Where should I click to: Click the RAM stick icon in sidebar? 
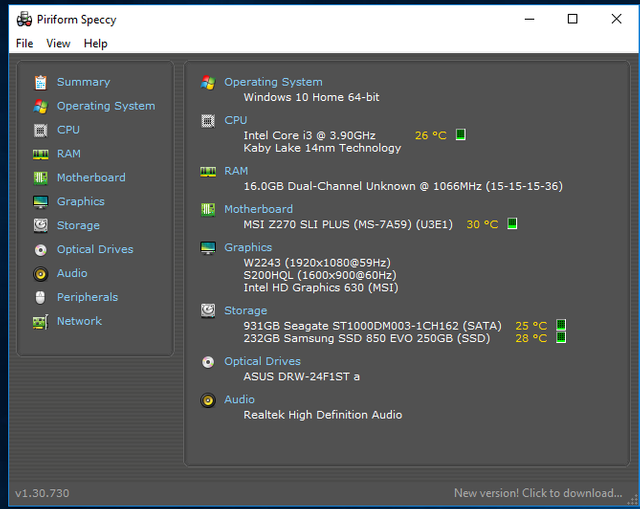pyautogui.click(x=40, y=154)
